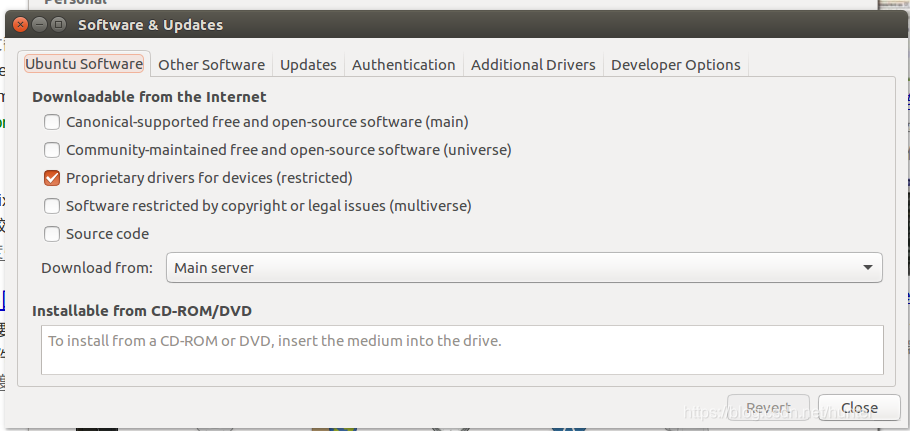Click the "Download from:" label

tap(97, 268)
